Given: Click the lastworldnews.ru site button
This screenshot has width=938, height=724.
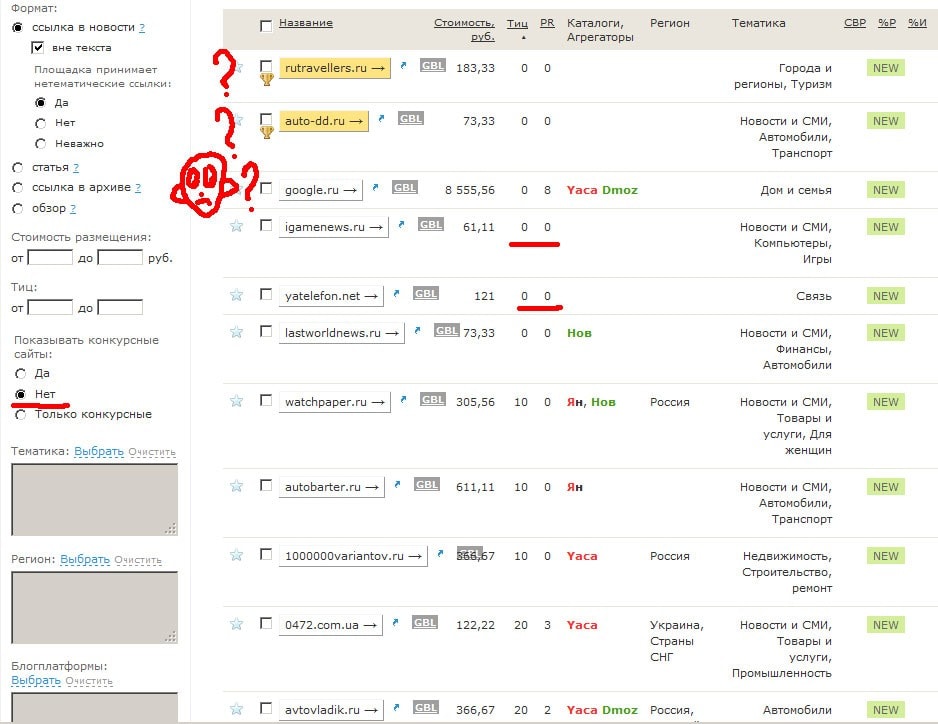Looking at the screenshot, I should pos(342,333).
